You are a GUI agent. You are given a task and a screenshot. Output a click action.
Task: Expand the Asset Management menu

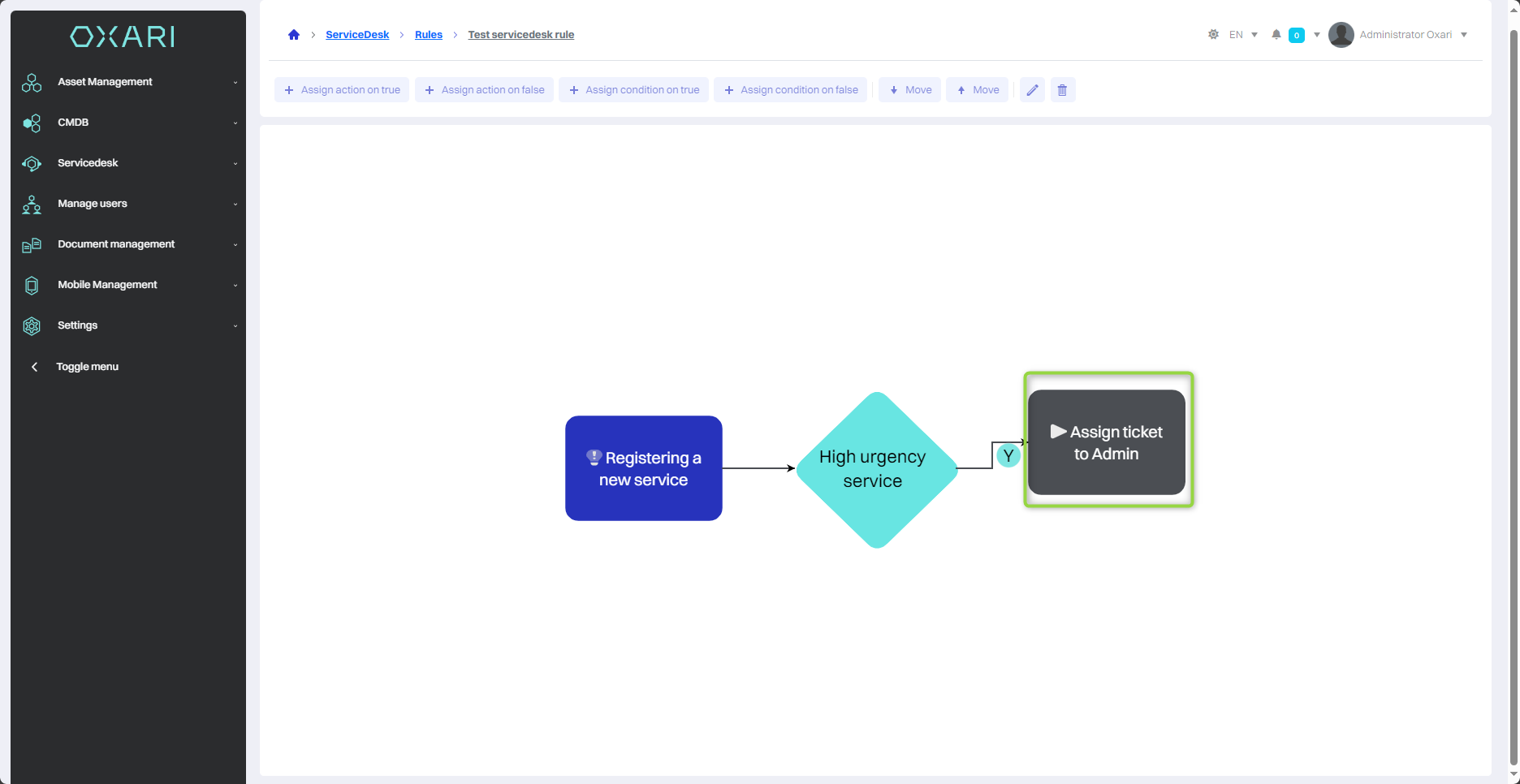coord(105,82)
